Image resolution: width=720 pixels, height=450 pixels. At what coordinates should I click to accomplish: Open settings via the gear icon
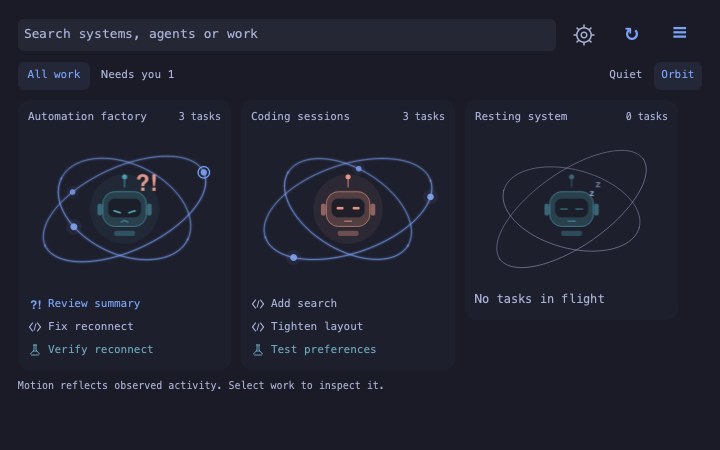coord(584,34)
